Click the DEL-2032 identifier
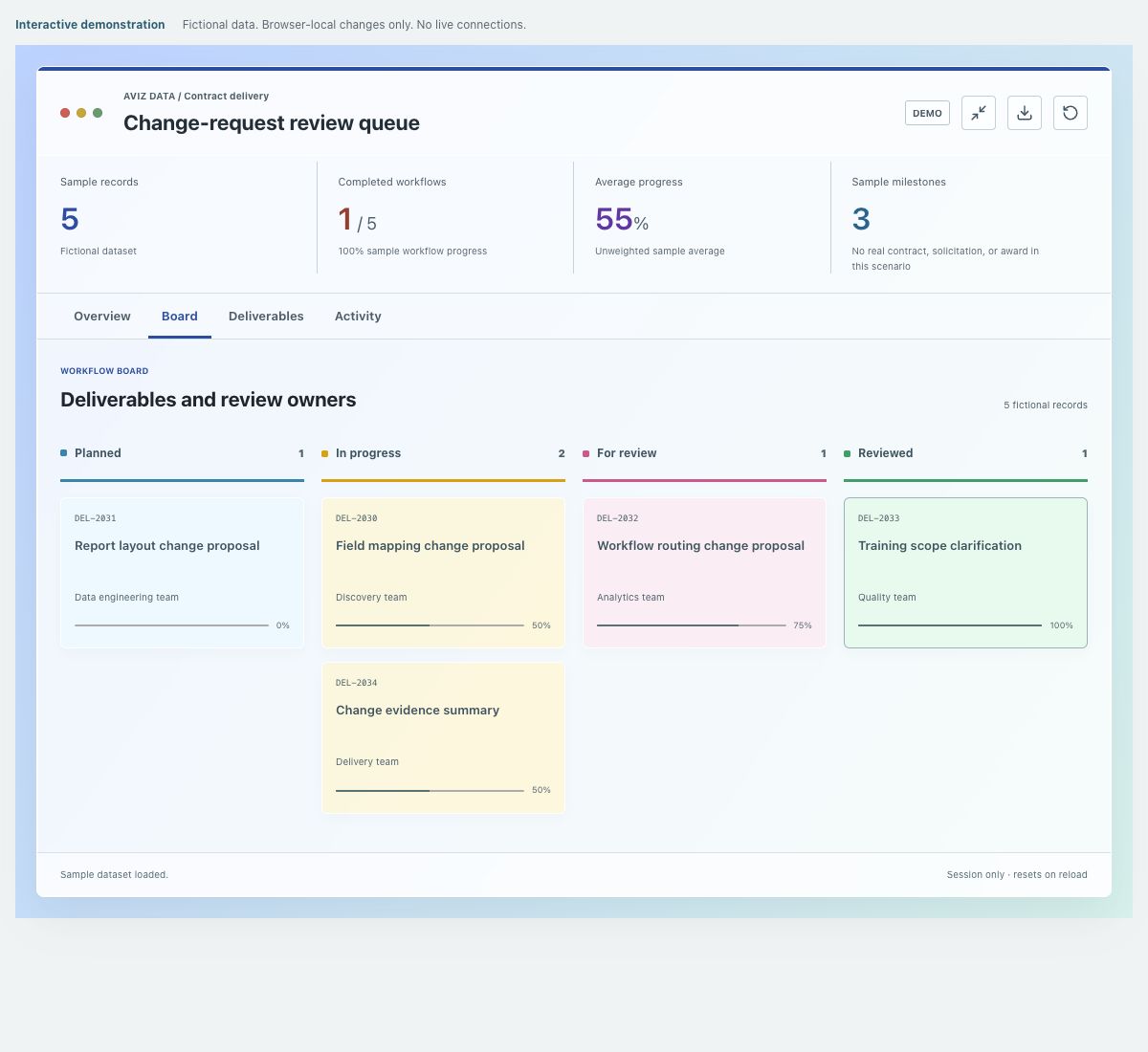Screen dimensions: 1148x1052 coord(618,518)
